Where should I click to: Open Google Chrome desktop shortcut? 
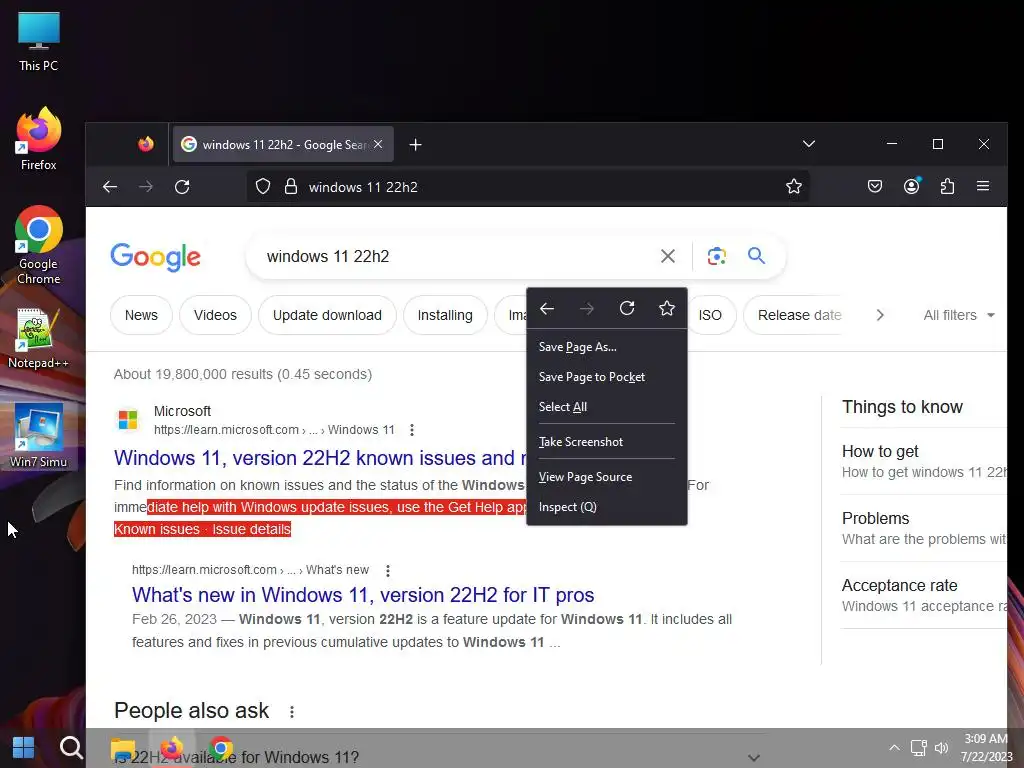(39, 246)
